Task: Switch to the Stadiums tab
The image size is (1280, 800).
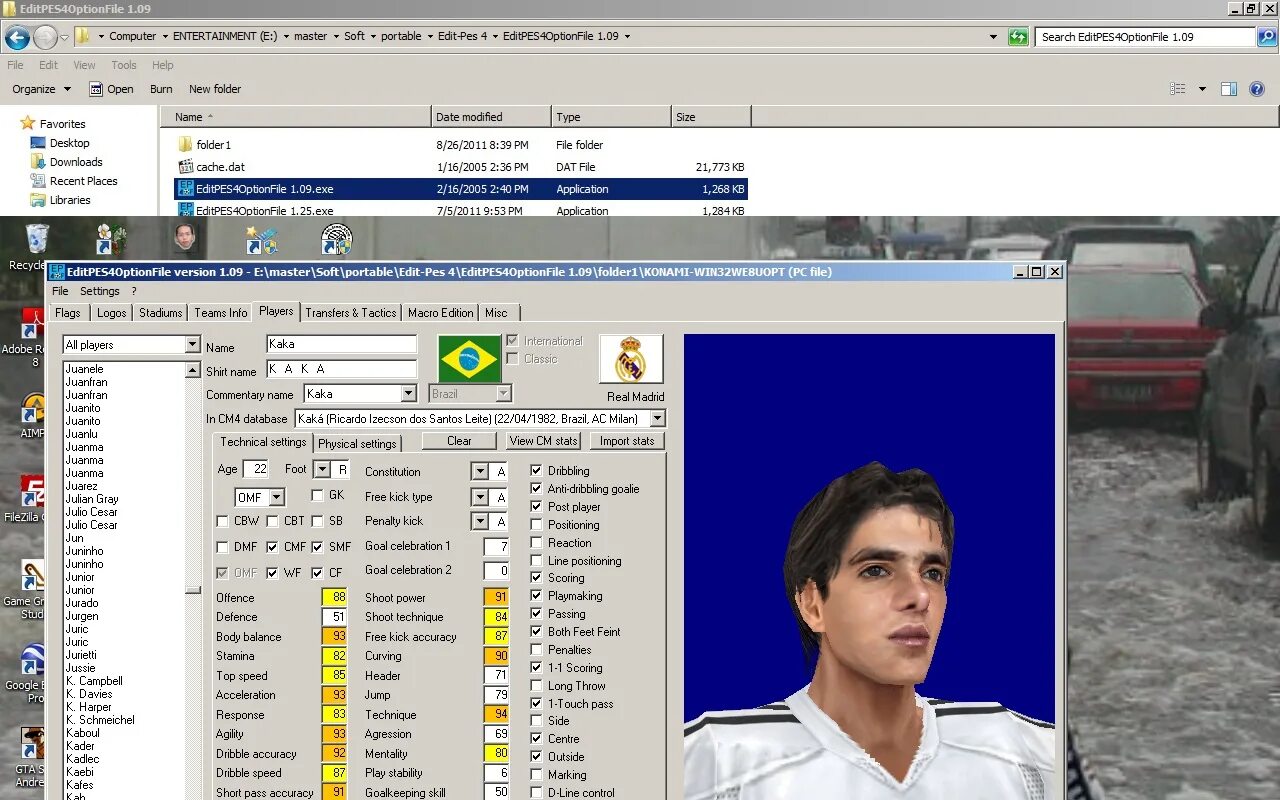Action: pos(161,313)
